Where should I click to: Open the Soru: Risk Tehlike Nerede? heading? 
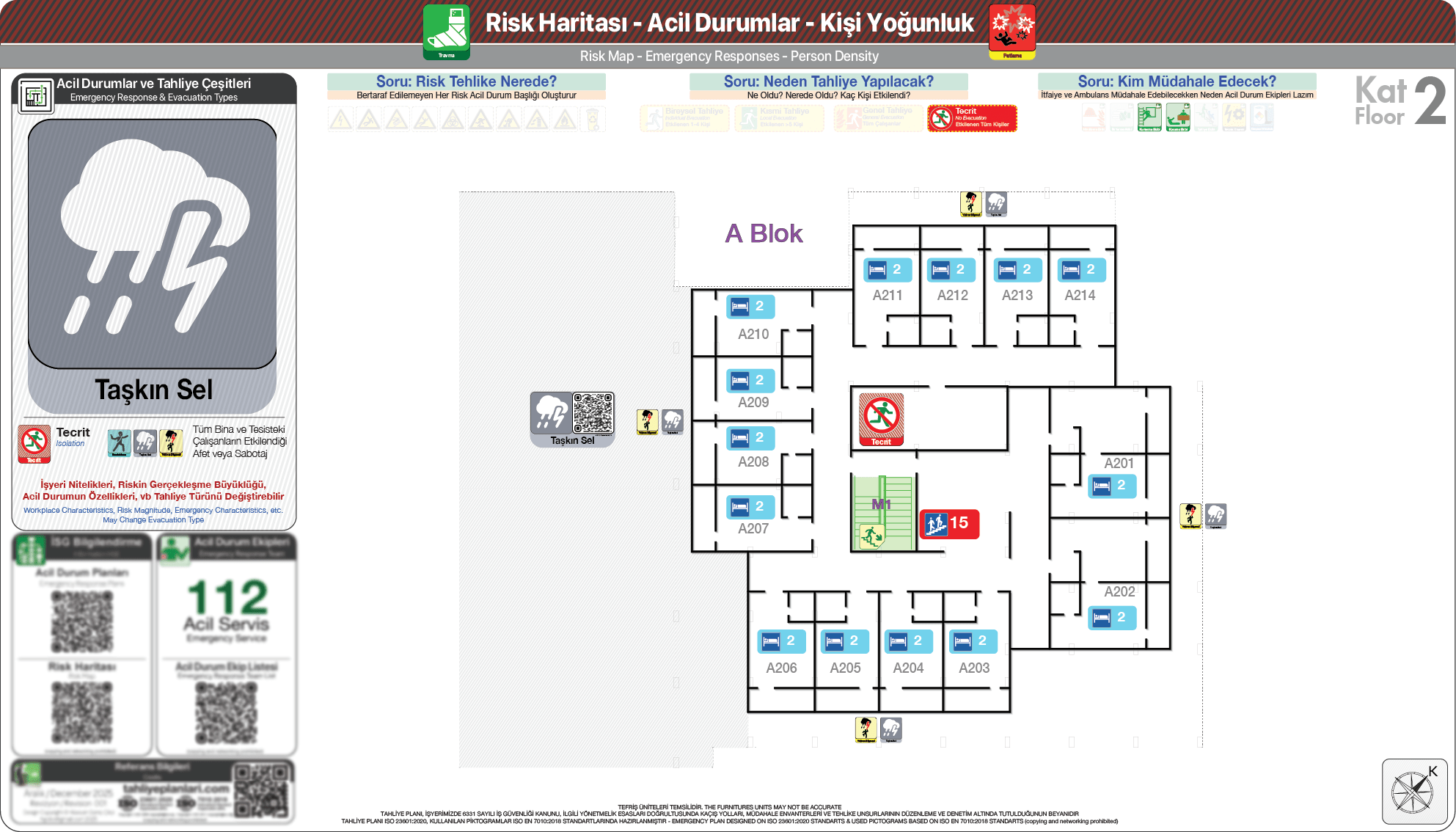[x=466, y=81]
